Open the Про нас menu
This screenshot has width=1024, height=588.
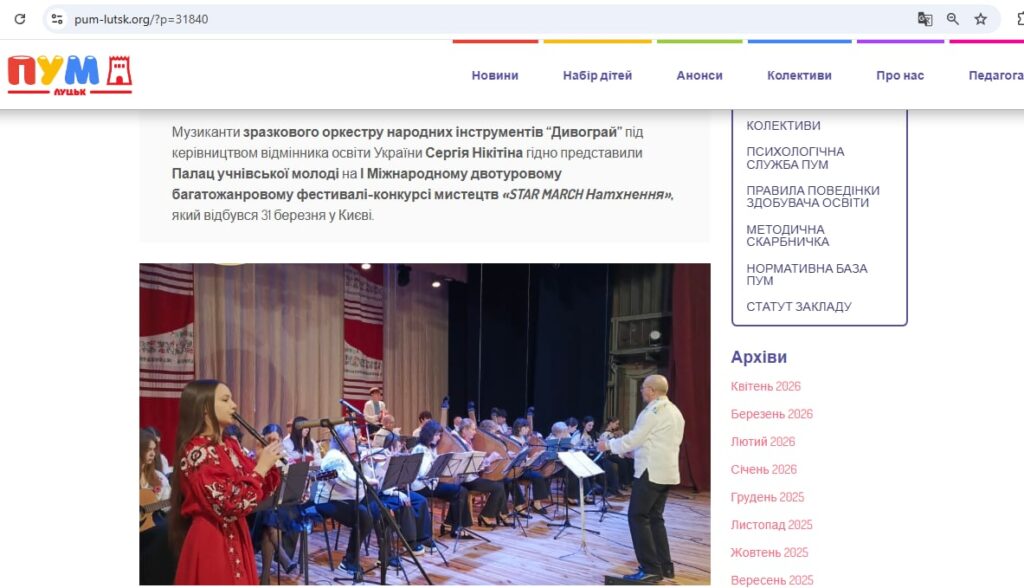900,75
